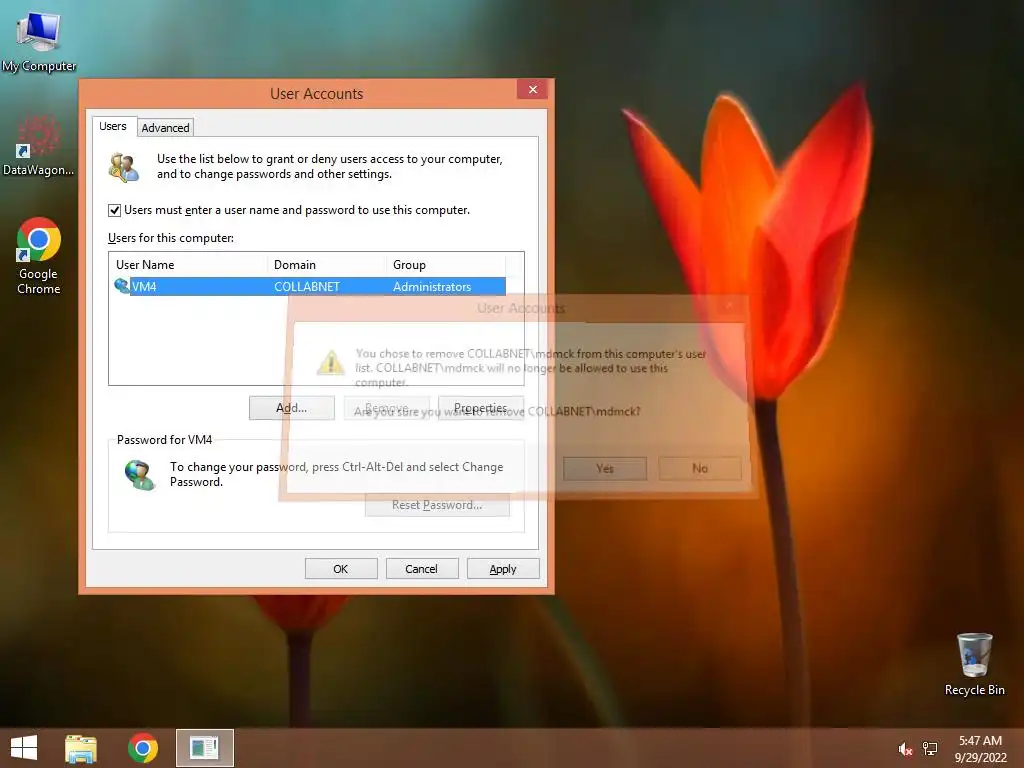Click OK in User Accounts
Viewport: 1024px width, 768px height.
click(341, 569)
